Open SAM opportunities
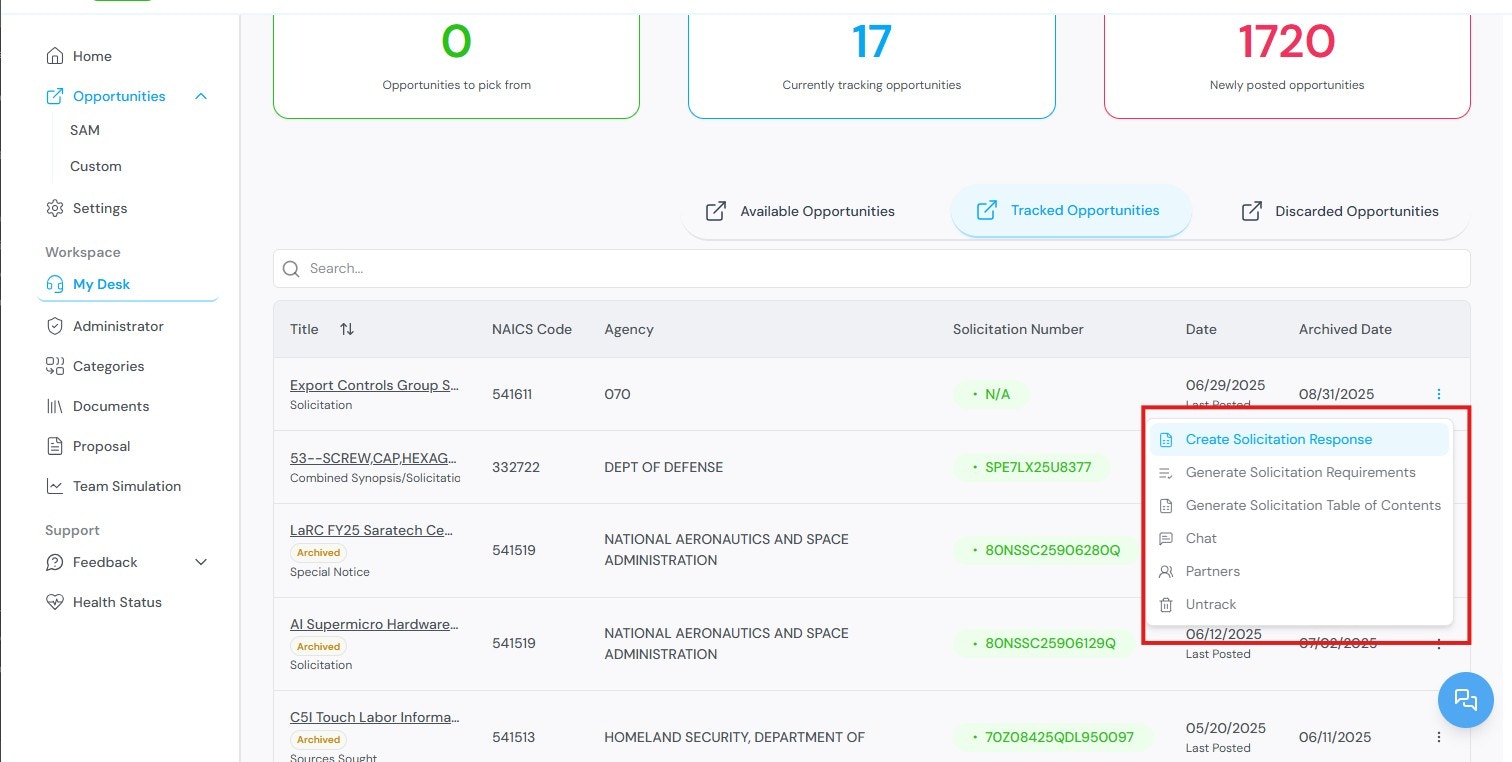The width and height of the screenshot is (1512, 762). [x=85, y=130]
